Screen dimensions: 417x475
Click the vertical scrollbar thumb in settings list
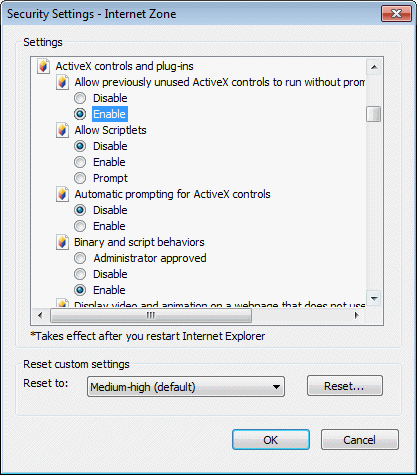(x=374, y=114)
